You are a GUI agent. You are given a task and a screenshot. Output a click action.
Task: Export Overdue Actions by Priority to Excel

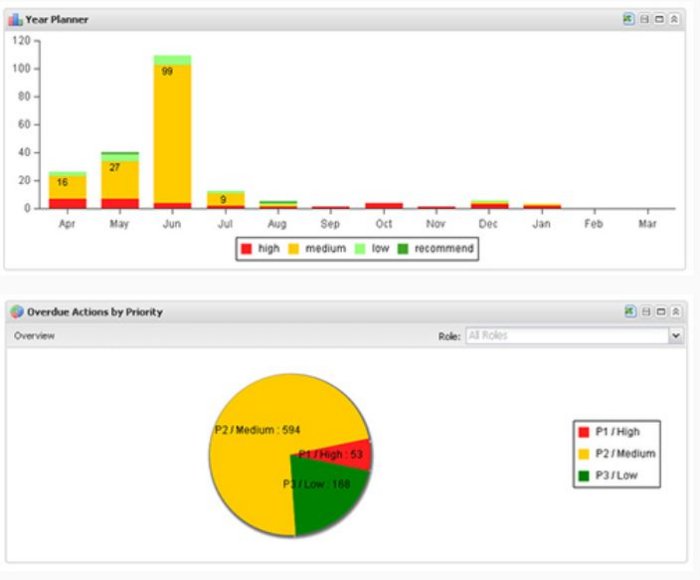click(629, 312)
